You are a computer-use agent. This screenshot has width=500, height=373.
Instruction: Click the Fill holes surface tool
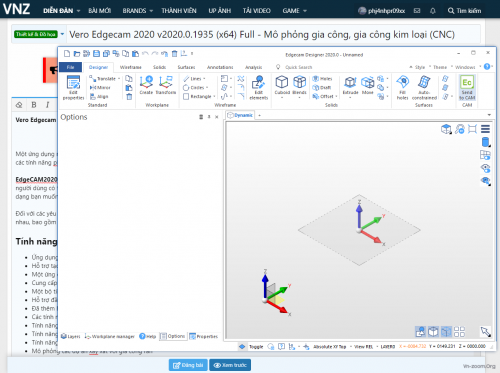point(403,87)
